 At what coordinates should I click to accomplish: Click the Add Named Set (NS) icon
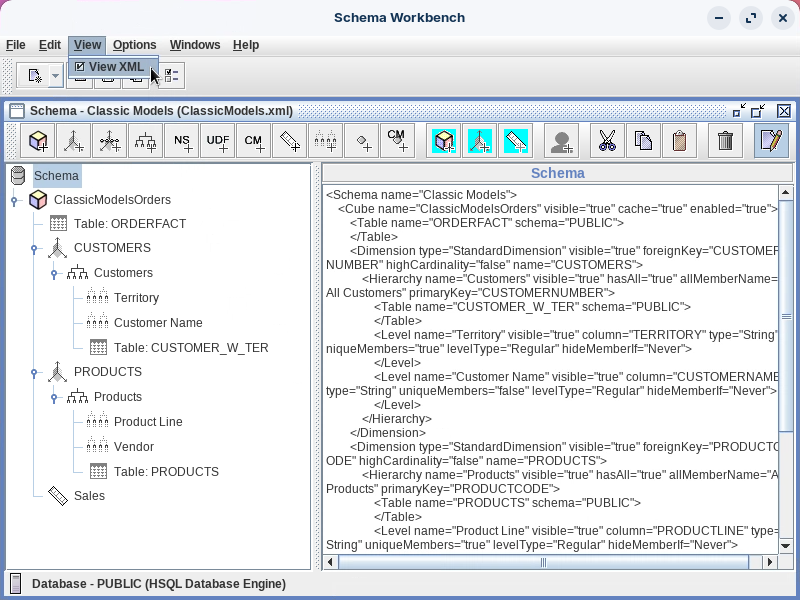[x=182, y=141]
